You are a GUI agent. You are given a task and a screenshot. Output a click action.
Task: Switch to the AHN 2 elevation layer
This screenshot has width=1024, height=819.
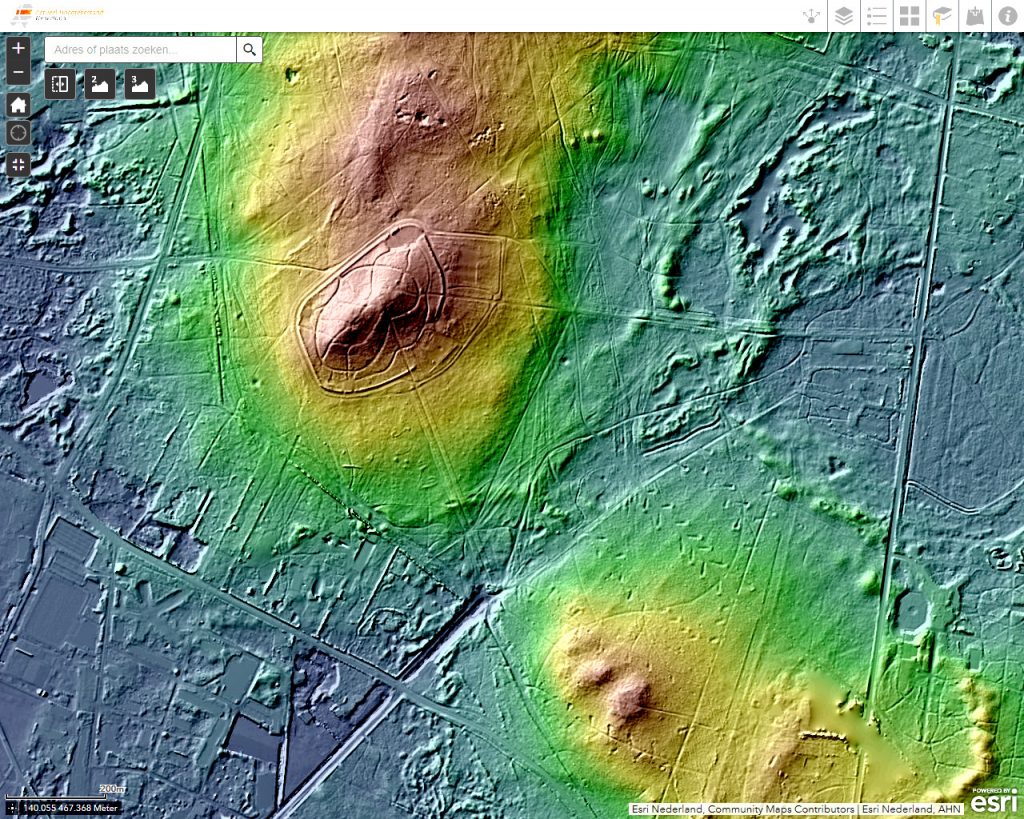[99, 84]
